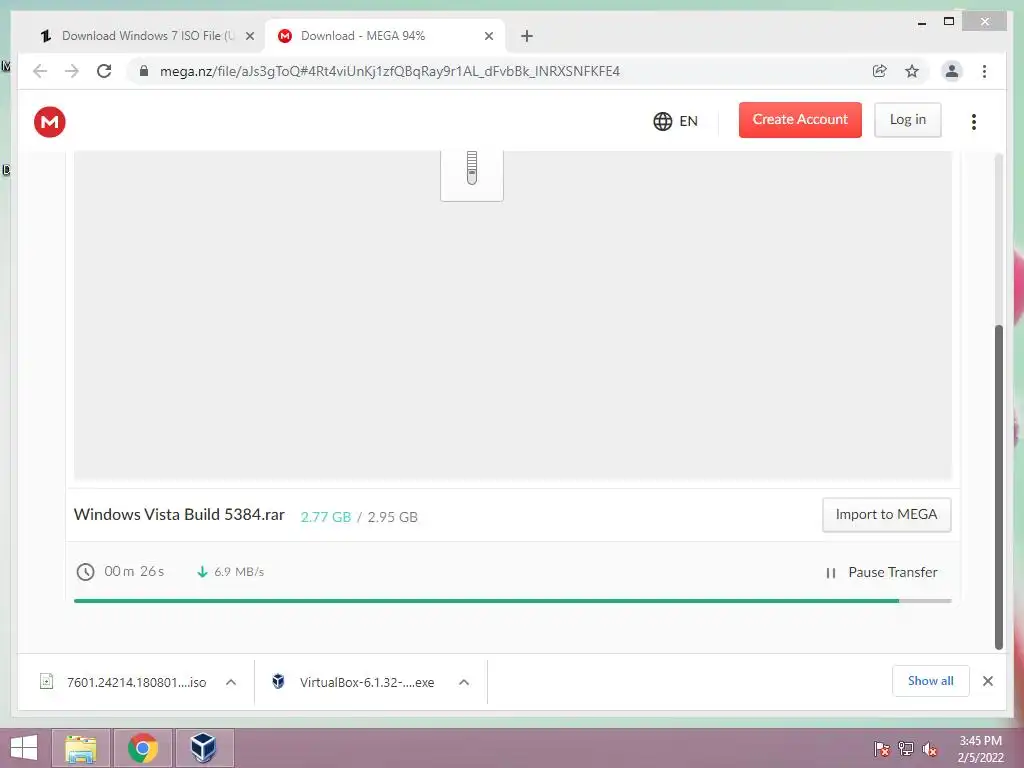Click Show all downloads
1024x768 pixels.
click(931, 681)
